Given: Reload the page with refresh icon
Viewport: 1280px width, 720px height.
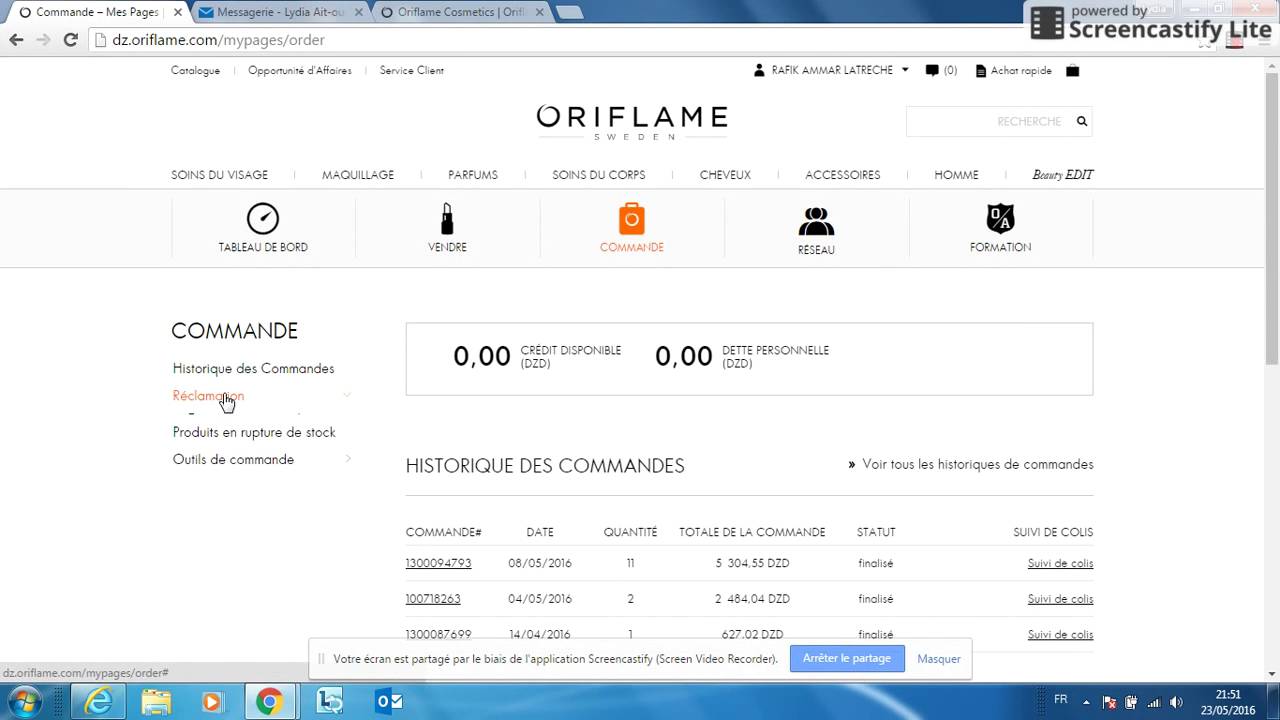Looking at the screenshot, I should tap(70, 40).
